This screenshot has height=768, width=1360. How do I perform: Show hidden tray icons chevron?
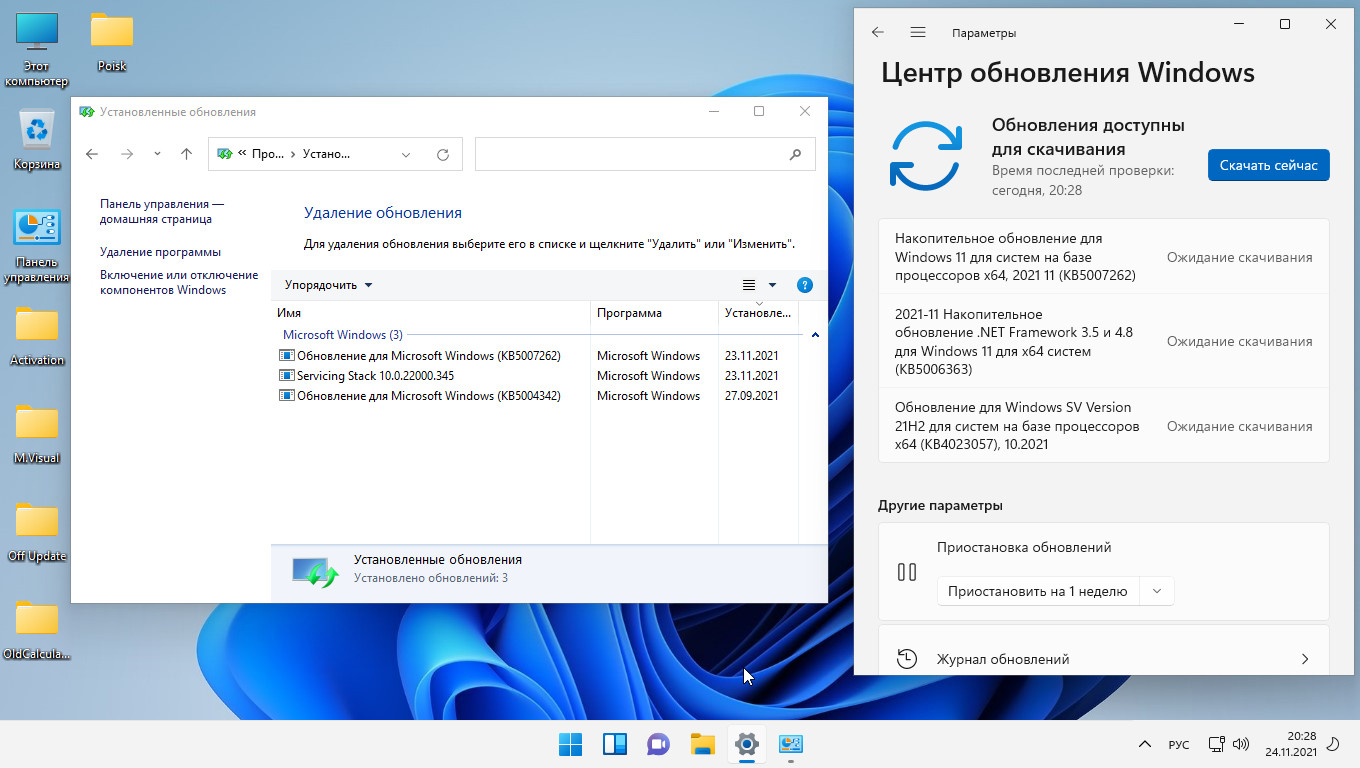pos(1145,744)
